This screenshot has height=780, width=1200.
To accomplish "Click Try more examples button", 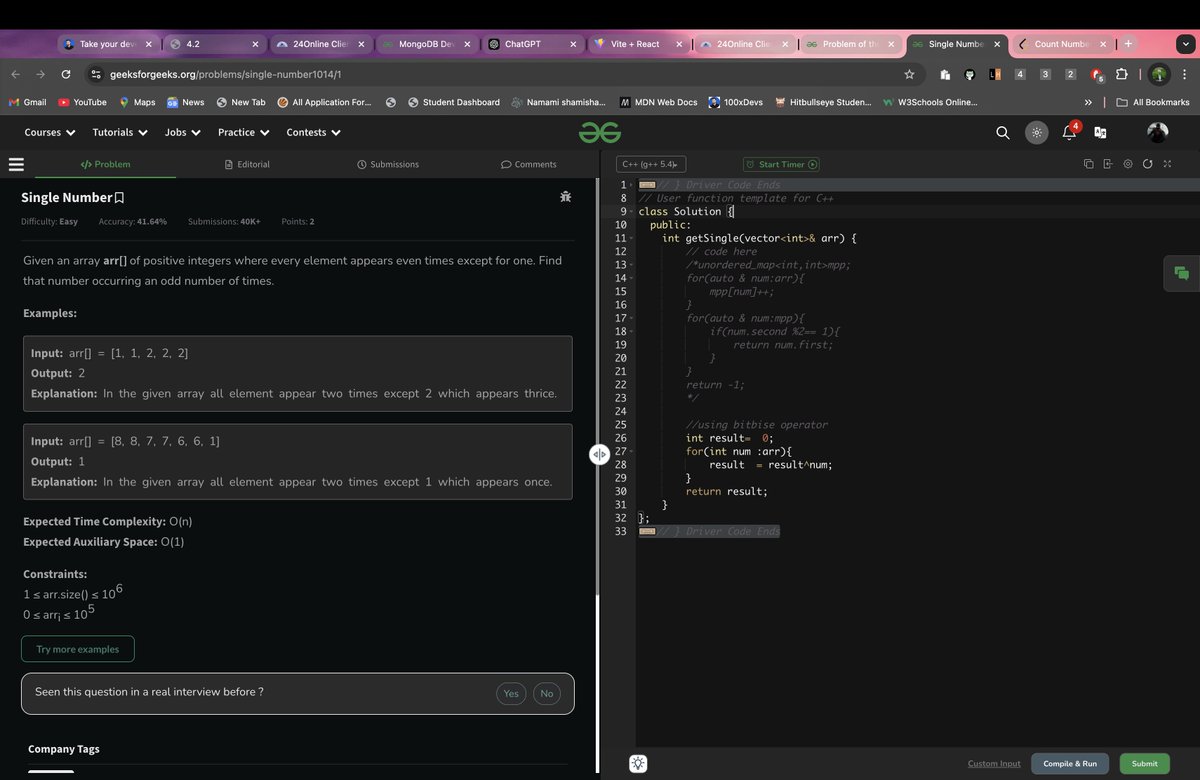I will (78, 649).
